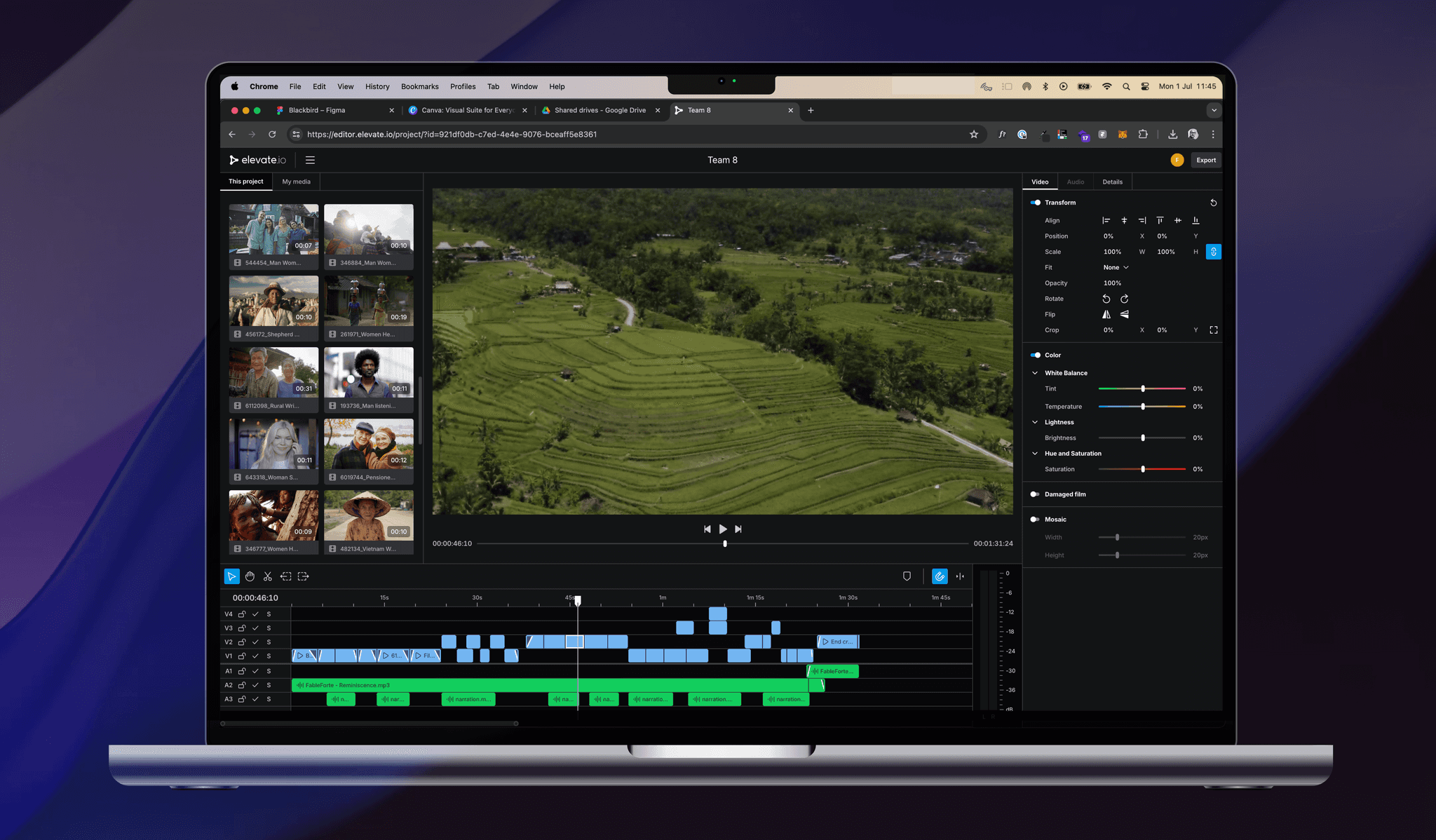The width and height of the screenshot is (1436, 840).
Task: Reset the Transform settings with the reset icon
Action: 1214,203
